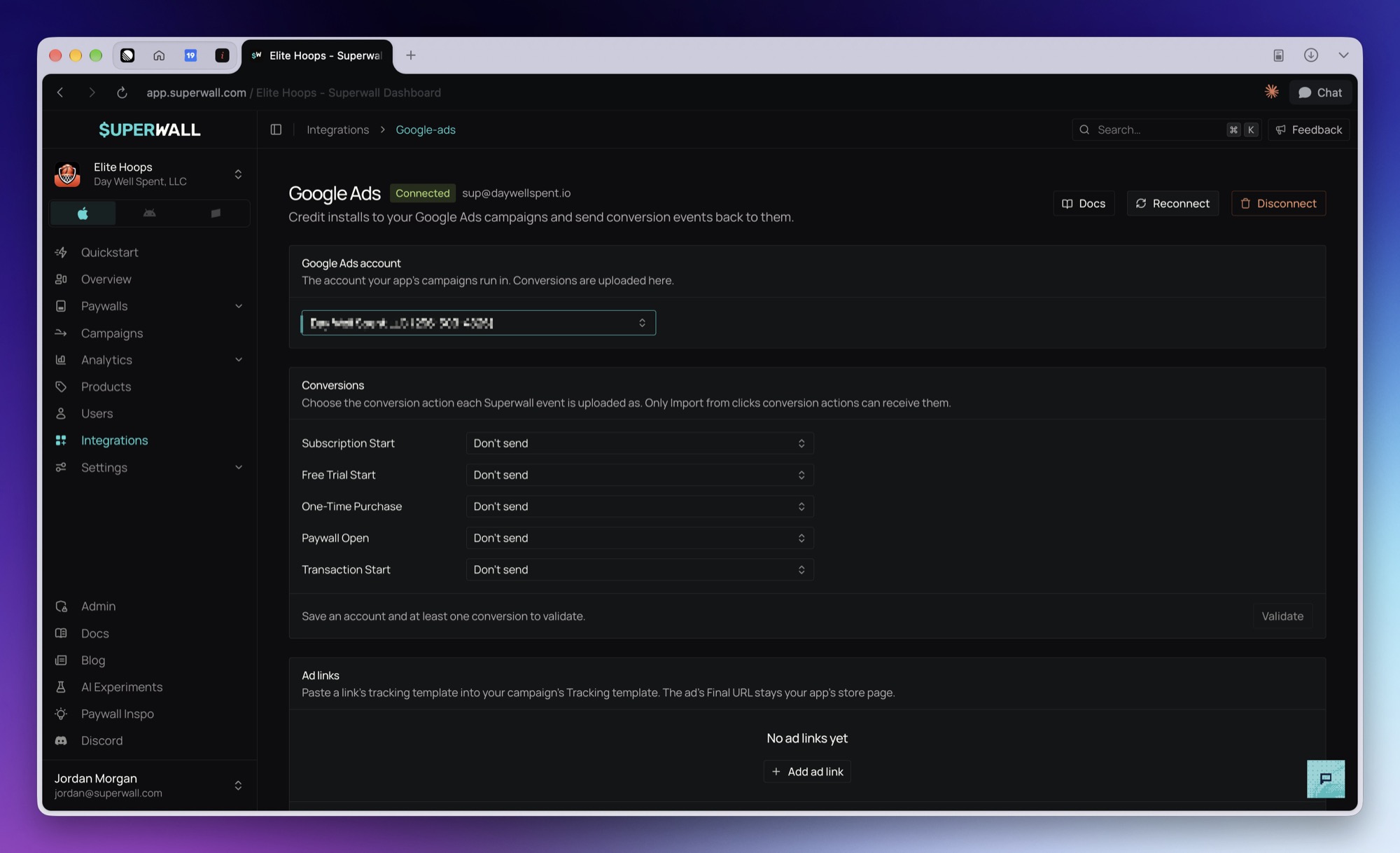Viewport: 1400px width, 853px height.
Task: Reload the page with refresh icon
Action: [x=122, y=92]
